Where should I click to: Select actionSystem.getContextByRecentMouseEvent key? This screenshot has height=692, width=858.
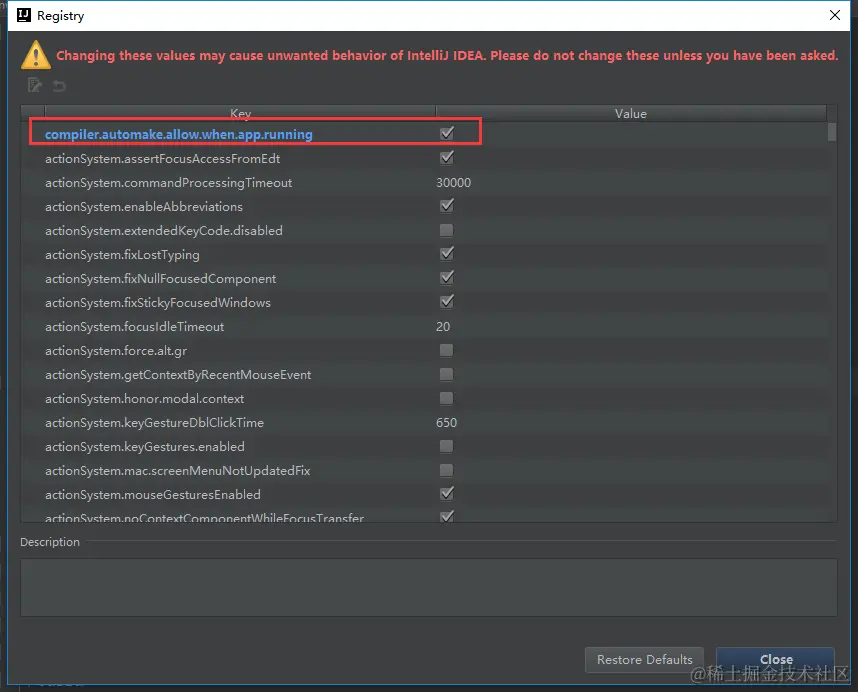[x=178, y=375]
